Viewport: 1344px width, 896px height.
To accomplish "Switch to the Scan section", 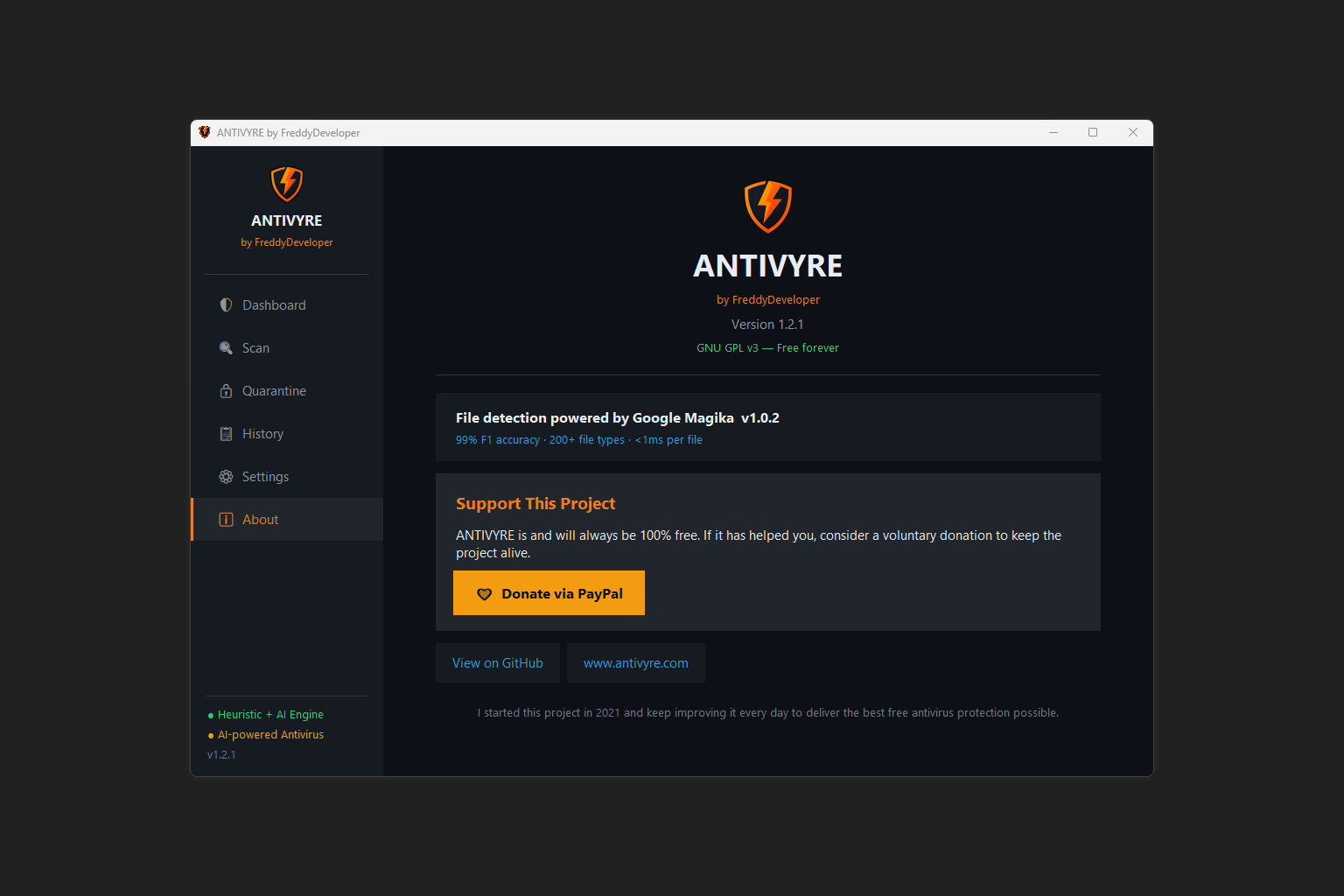I will 255,347.
